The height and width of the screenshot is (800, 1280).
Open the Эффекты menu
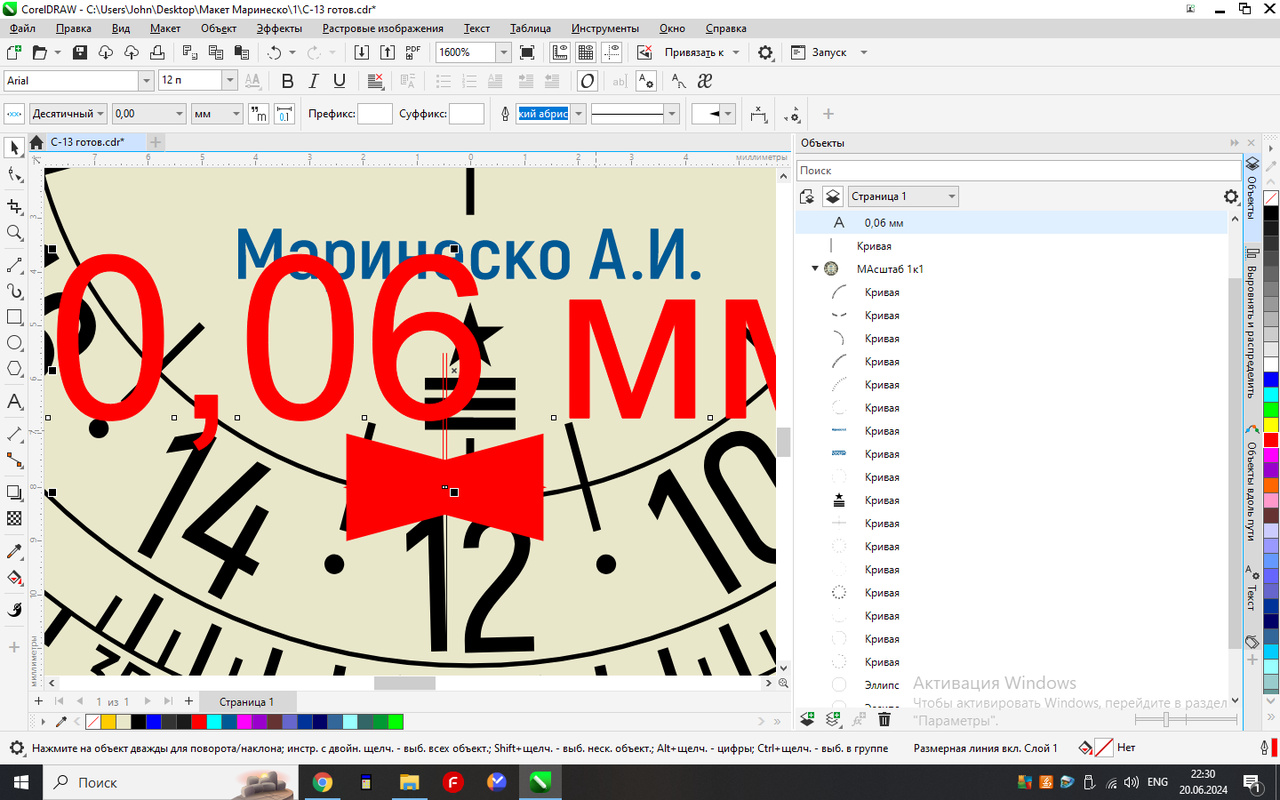[x=279, y=29]
